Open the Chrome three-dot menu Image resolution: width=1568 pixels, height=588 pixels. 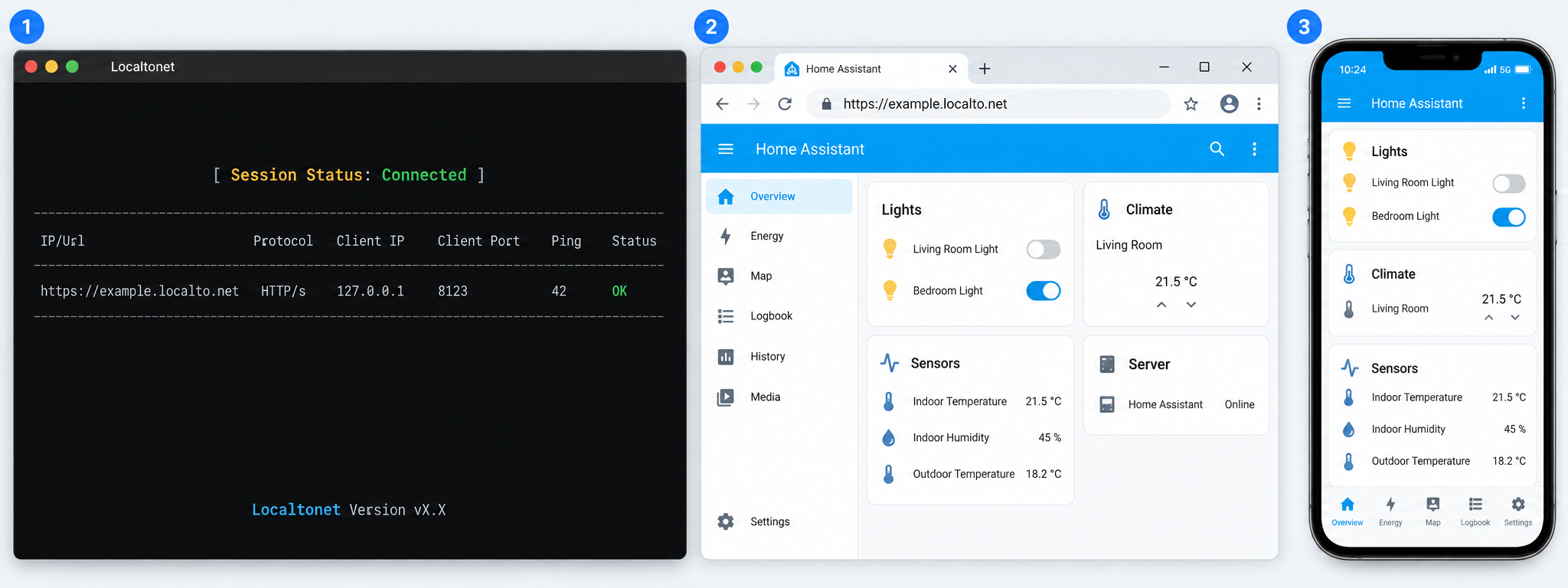(x=1259, y=104)
